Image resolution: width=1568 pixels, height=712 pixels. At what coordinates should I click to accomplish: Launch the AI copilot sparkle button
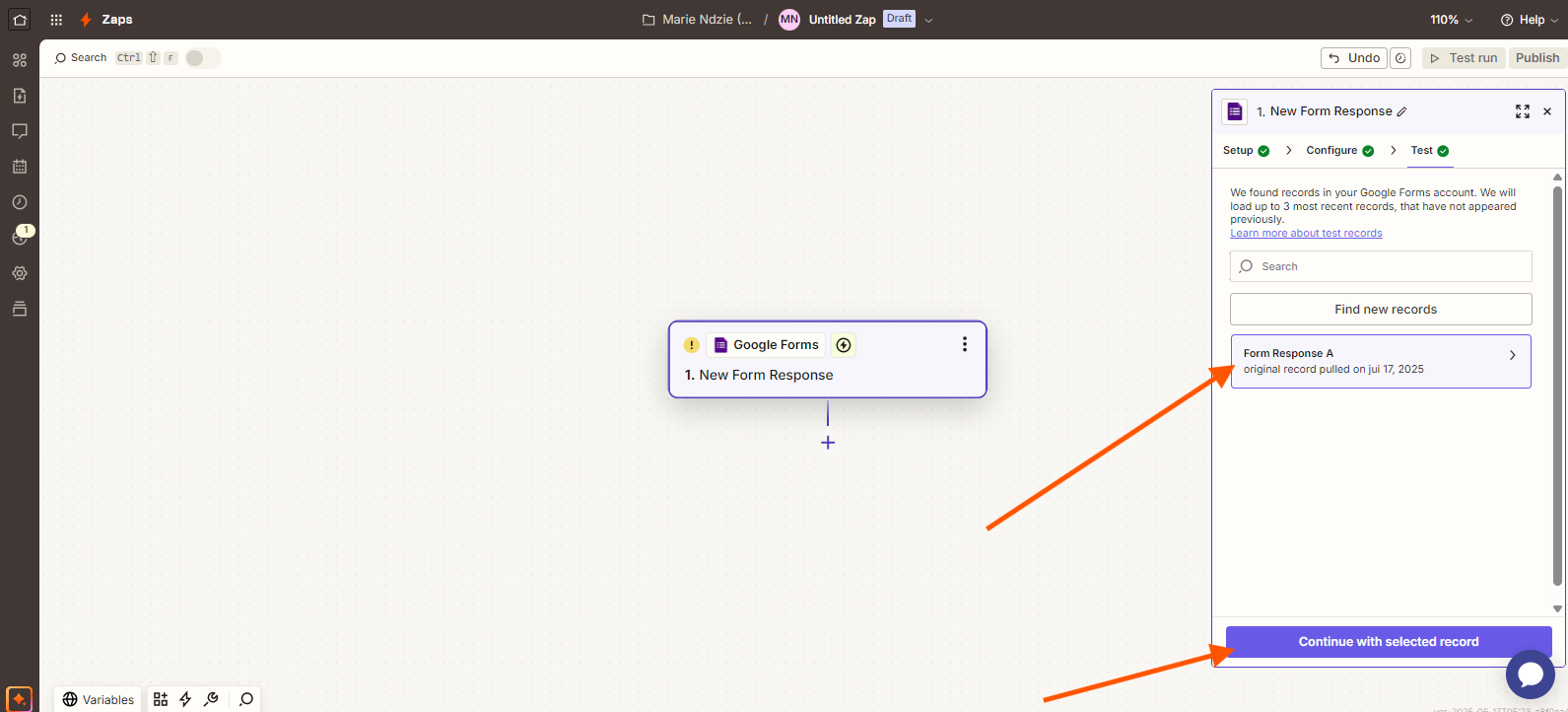[19, 699]
